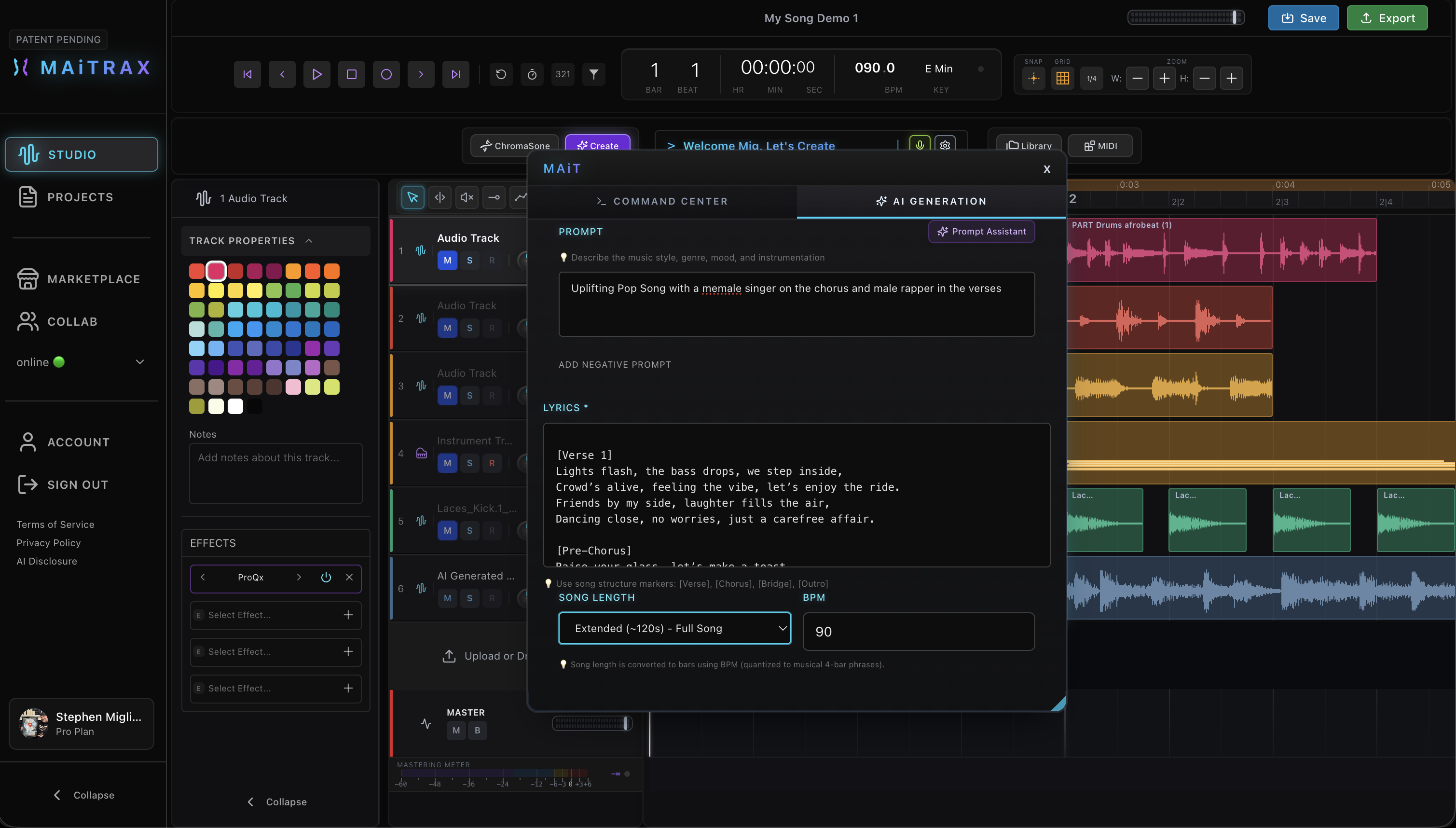This screenshot has height=828, width=1456.
Task: Switch to Command Center tab
Action: click(662, 201)
